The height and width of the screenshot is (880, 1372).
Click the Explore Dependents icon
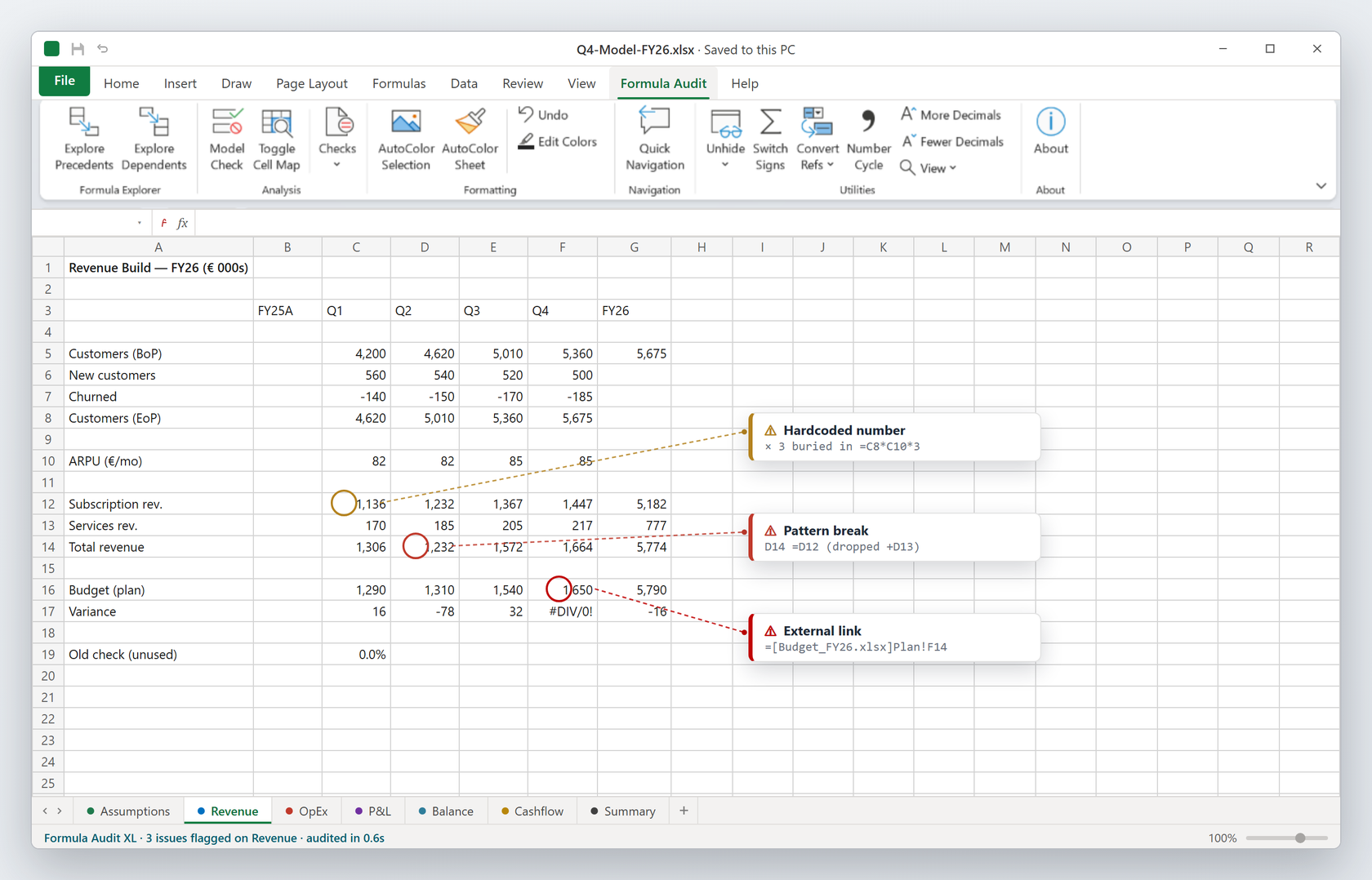tap(154, 139)
